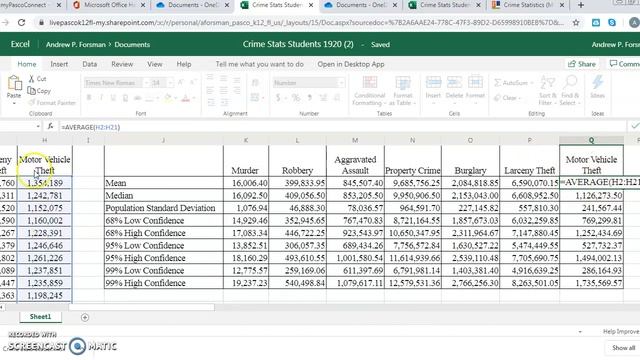The image size is (640, 360).
Task: Switch to Microsoft Office Home browser tab
Action: (x=109, y=5)
